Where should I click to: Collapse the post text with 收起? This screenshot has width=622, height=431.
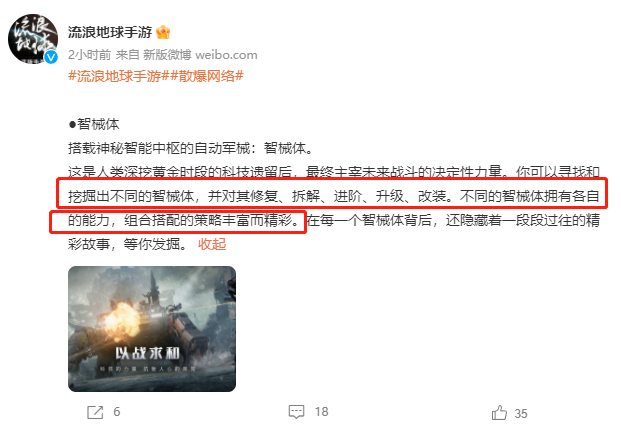212,244
